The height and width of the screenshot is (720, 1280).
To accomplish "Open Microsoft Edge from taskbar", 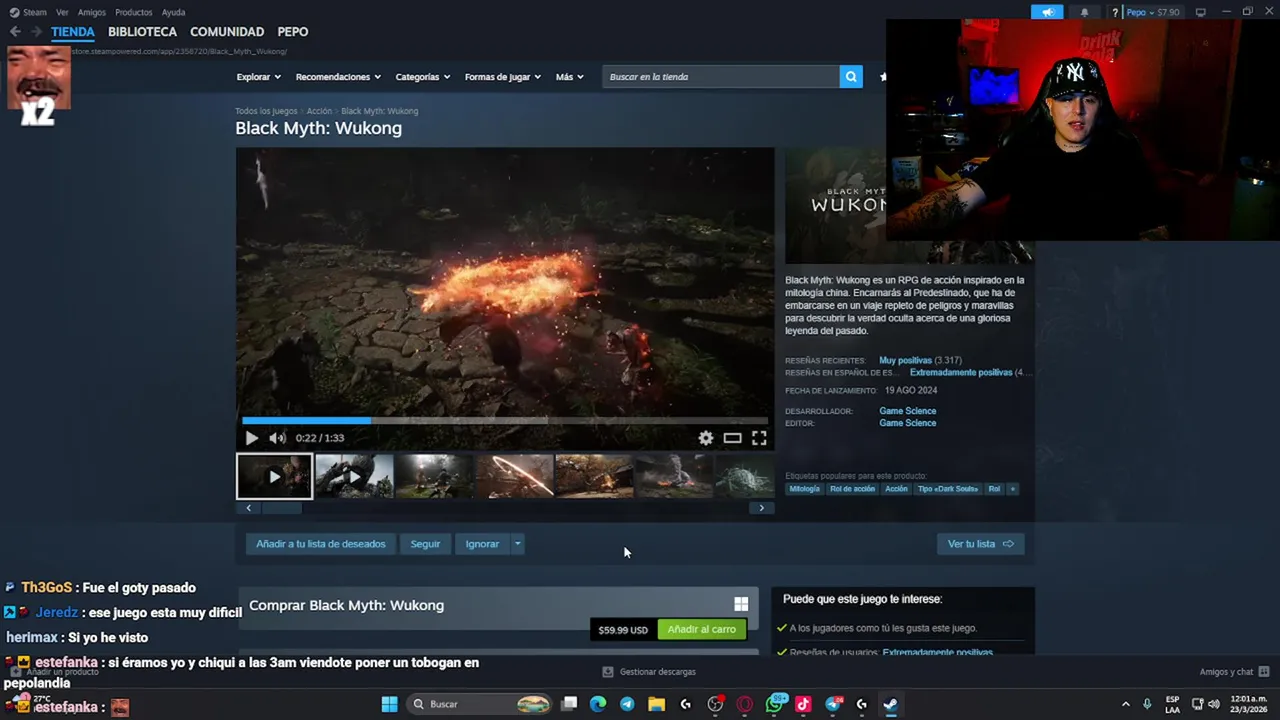I will (x=598, y=704).
